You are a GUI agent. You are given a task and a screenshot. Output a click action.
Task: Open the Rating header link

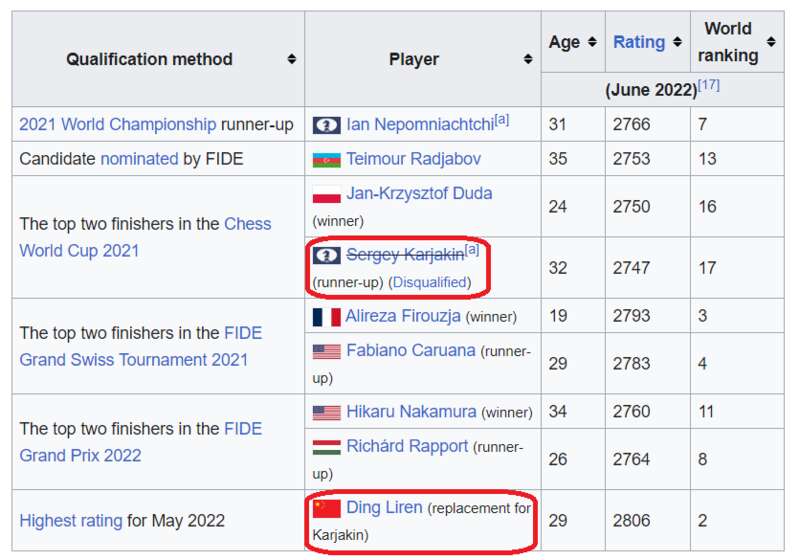(x=639, y=42)
